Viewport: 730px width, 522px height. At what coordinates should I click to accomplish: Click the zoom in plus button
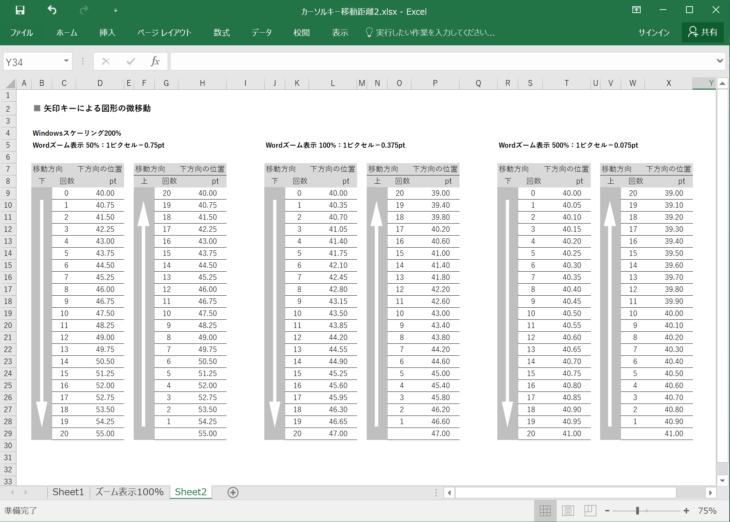(x=686, y=510)
